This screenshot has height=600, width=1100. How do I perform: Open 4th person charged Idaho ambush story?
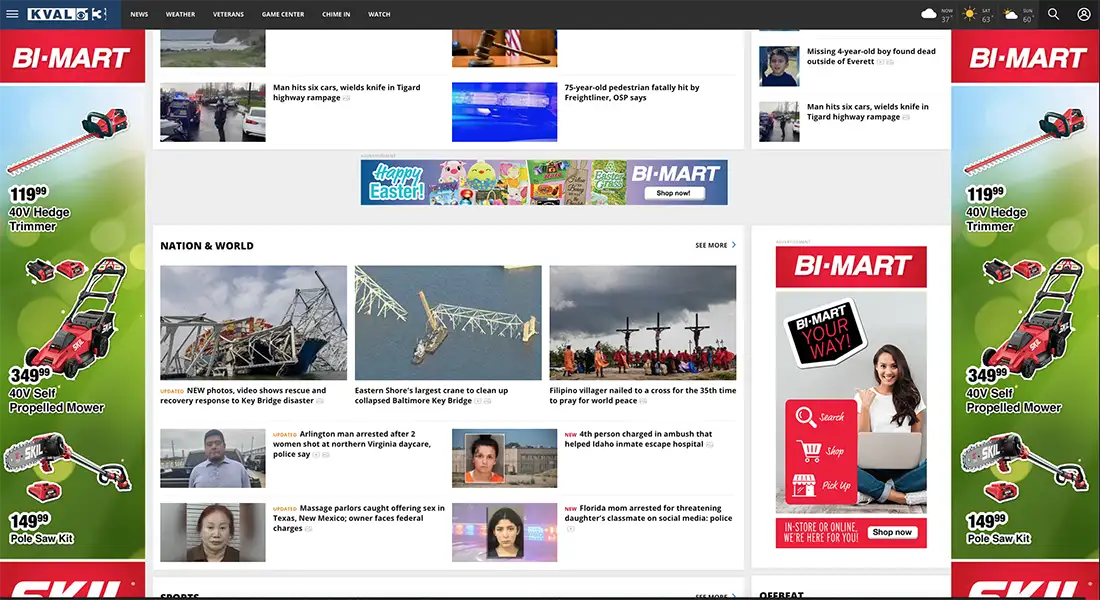(638, 439)
